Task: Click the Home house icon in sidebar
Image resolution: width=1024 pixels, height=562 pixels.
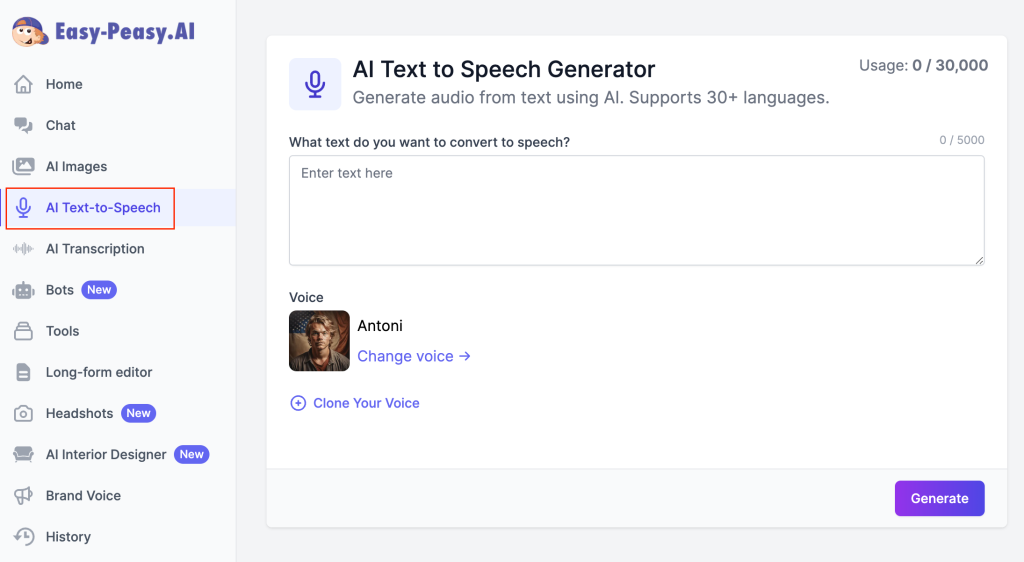Action: coord(23,85)
